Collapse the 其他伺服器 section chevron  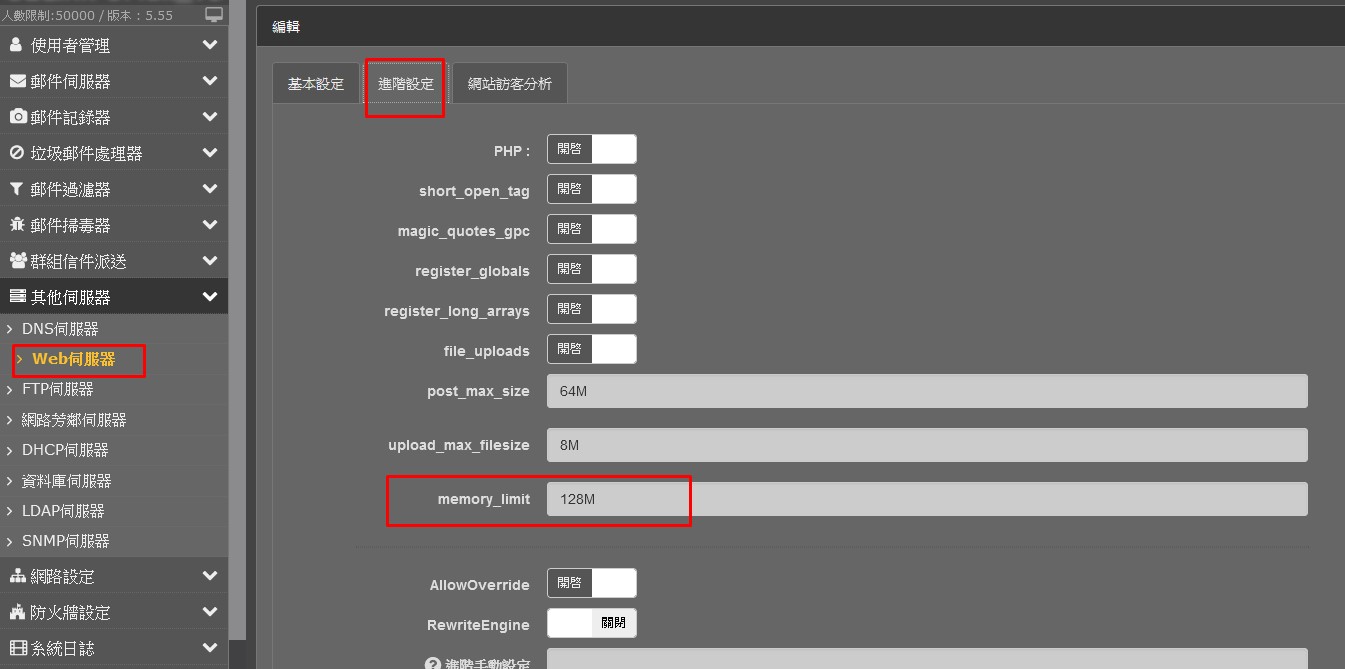[x=209, y=297]
